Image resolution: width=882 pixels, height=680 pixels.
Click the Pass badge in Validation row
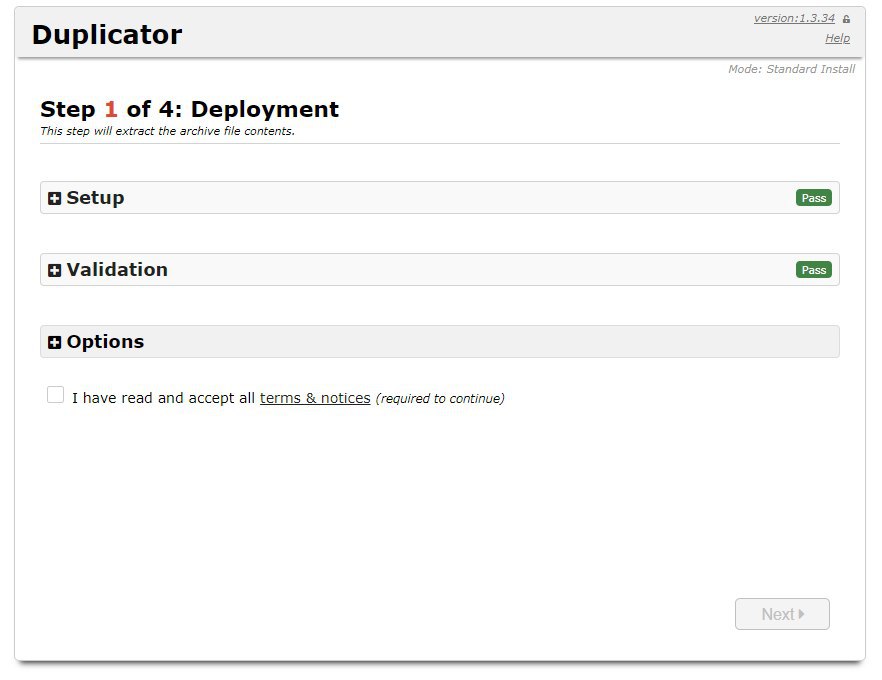tap(813, 270)
